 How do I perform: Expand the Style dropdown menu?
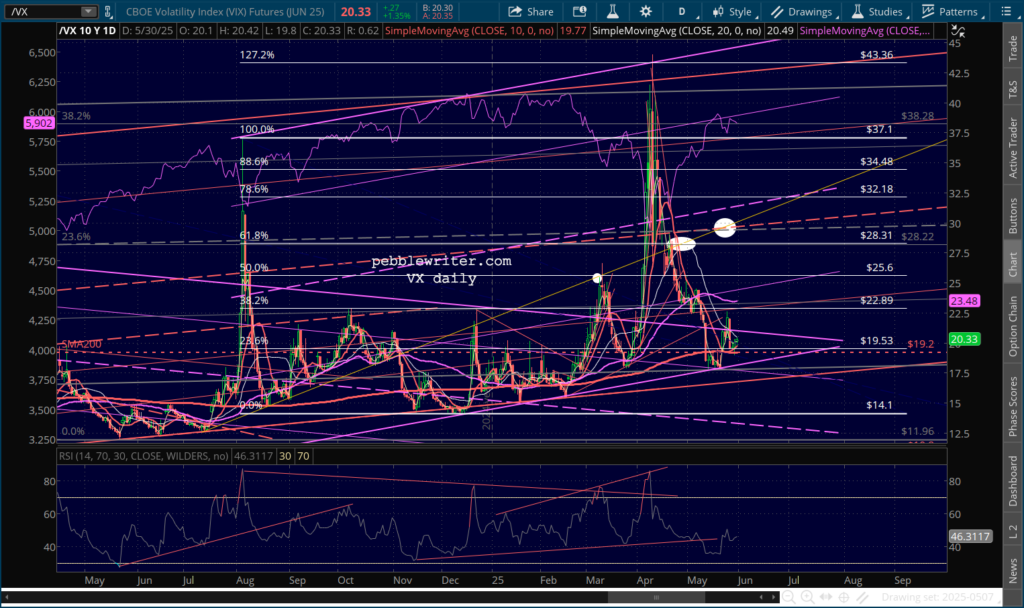coord(732,11)
